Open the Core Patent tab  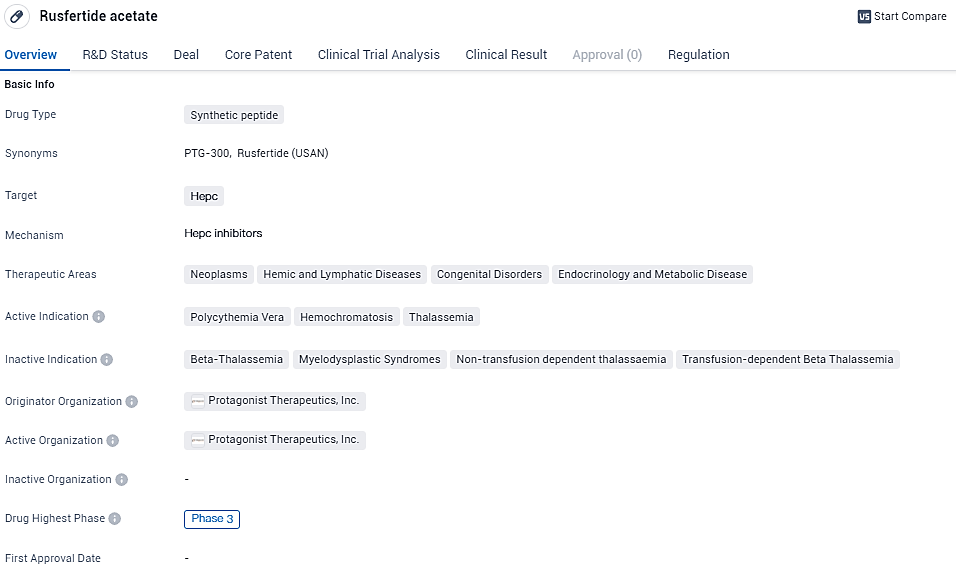point(258,55)
